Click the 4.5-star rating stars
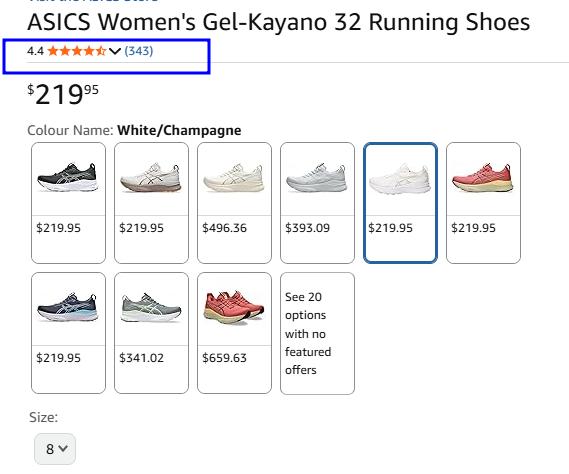The height and width of the screenshot is (474, 569). click(77, 51)
